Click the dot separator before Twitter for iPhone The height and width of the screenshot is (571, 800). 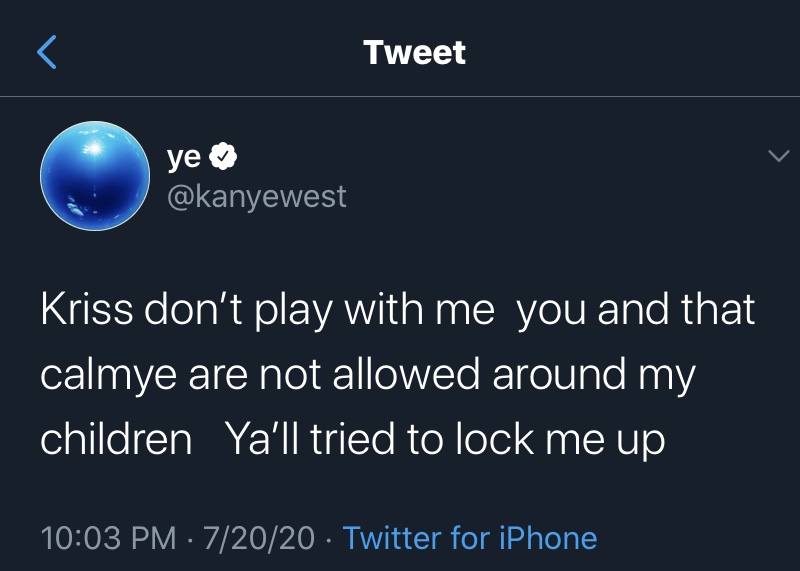(329, 539)
